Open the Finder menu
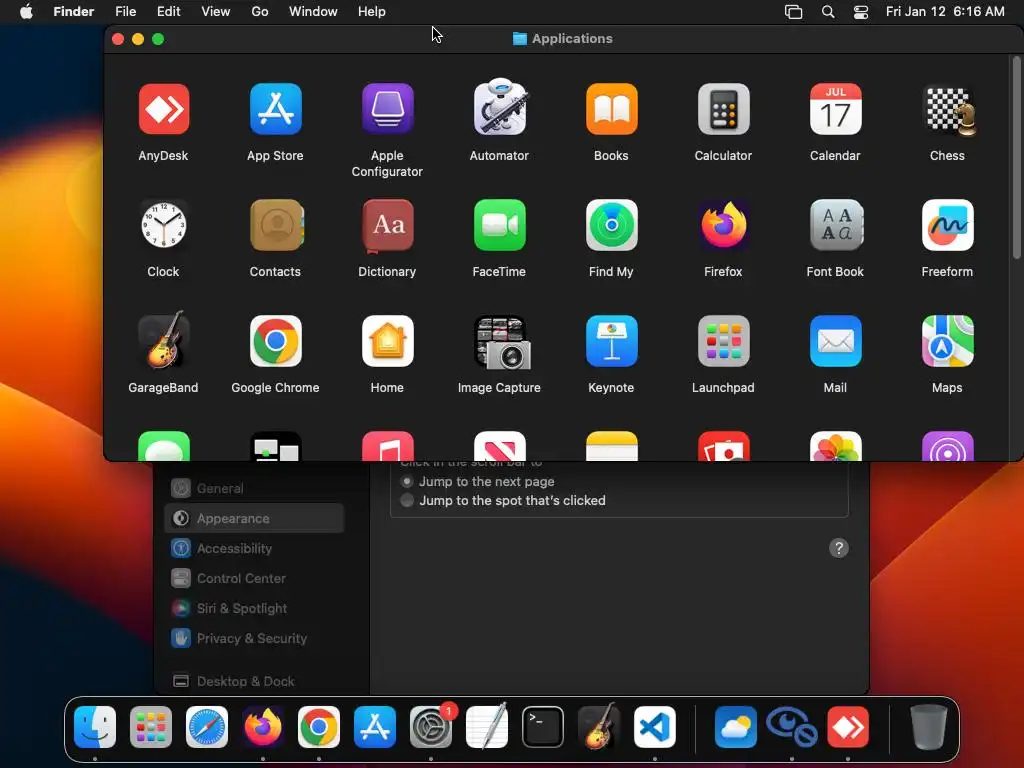Image resolution: width=1024 pixels, height=768 pixels. pos(74,12)
